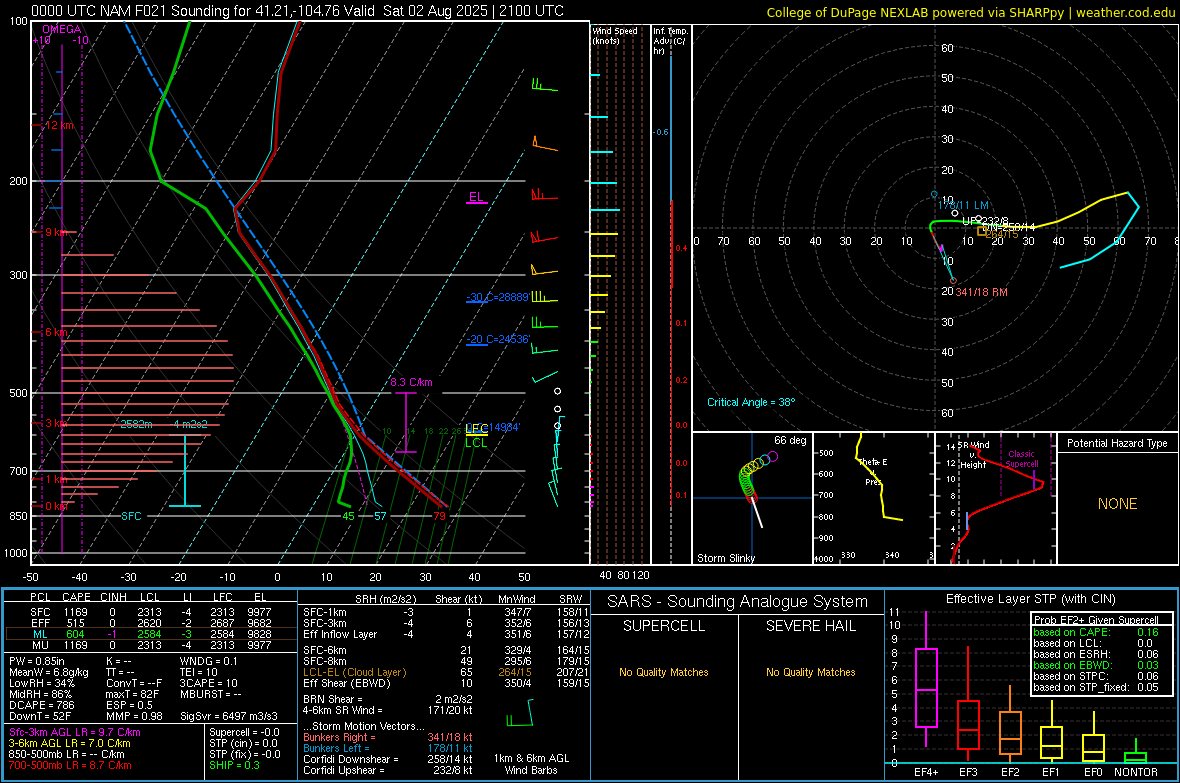Click the College of DuPage NEXLAB credit text
The width and height of the screenshot is (1180, 783).
pyautogui.click(x=970, y=12)
